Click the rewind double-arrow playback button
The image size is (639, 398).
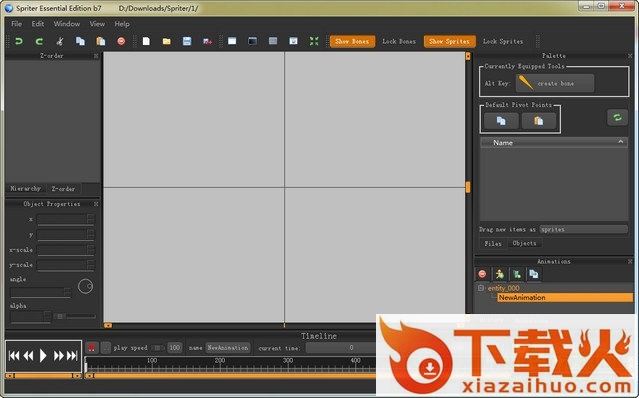28,356
